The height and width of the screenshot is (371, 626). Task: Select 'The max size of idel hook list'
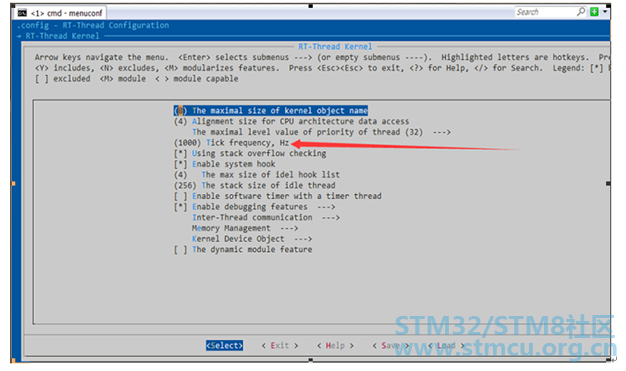[x=257, y=175]
